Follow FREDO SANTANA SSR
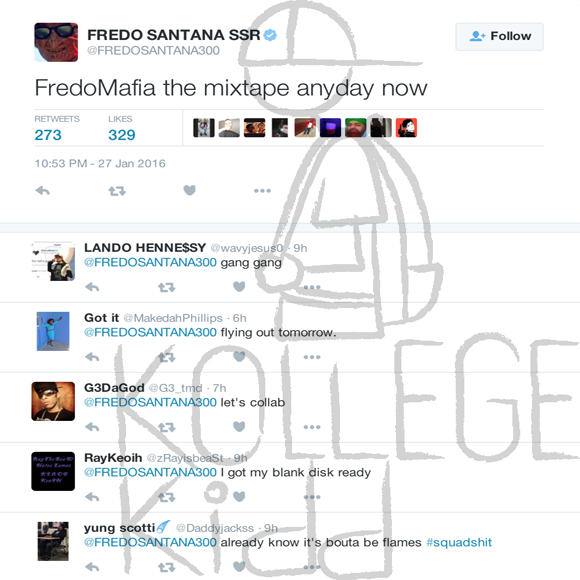The height and width of the screenshot is (580, 580). 499,36
